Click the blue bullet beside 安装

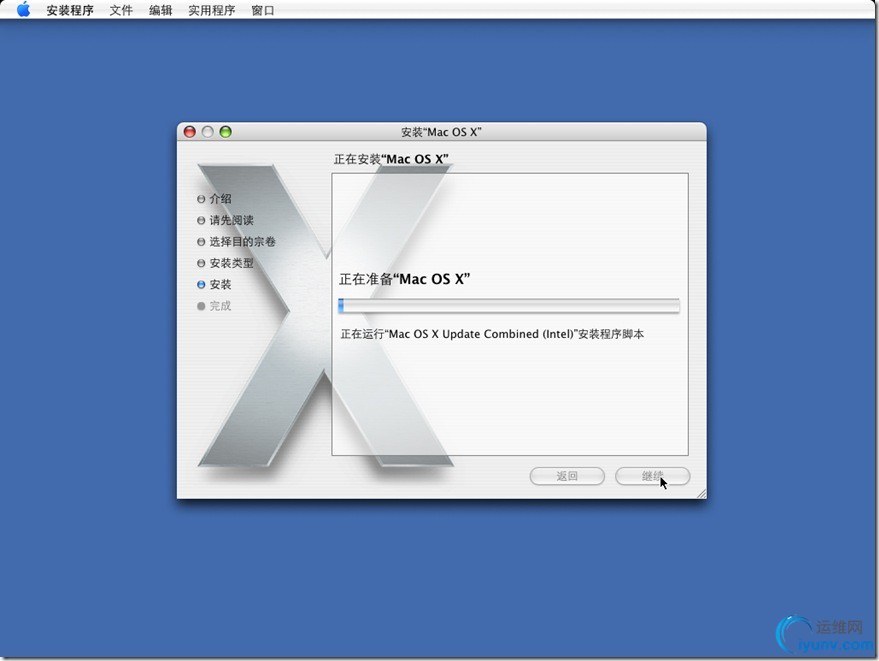pyautogui.click(x=201, y=285)
